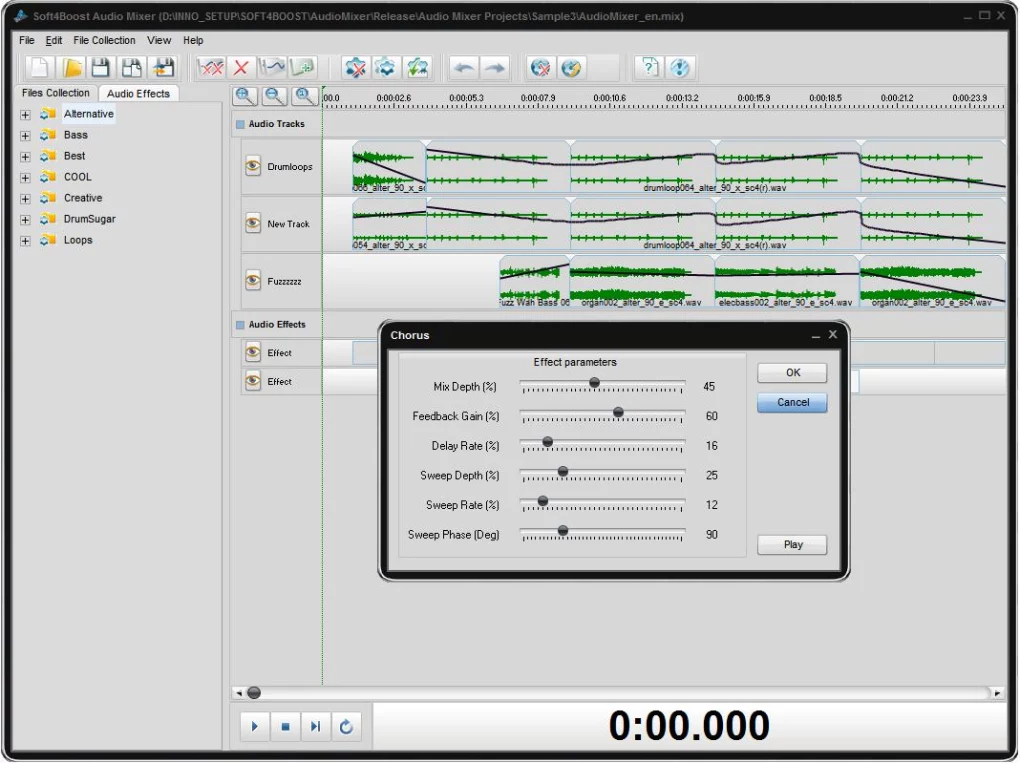The width and height of the screenshot is (1020, 763).
Task: Click the Fuzzzzzz track eye icon
Action: (x=253, y=281)
